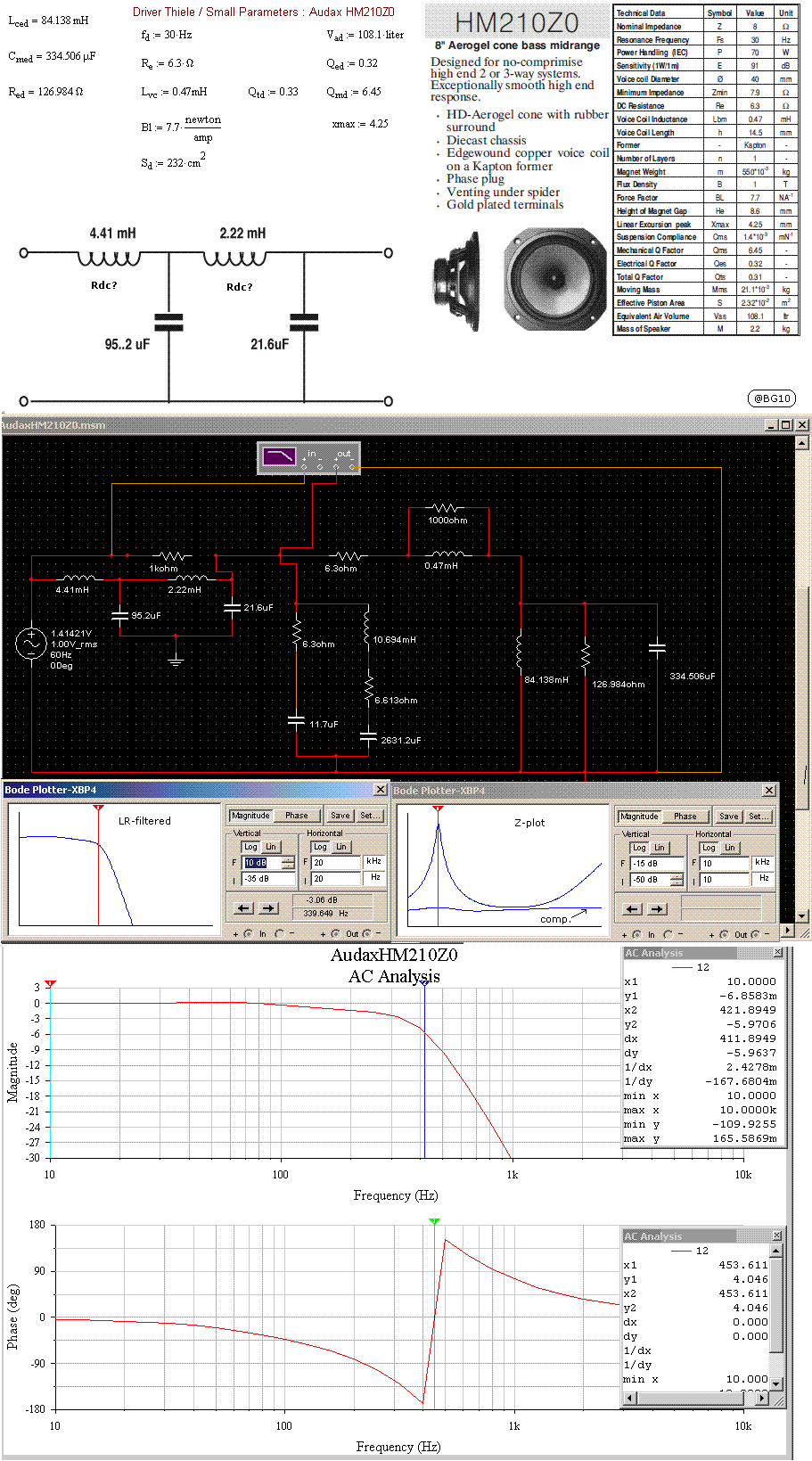Select the 21.6uF capacitor in the schematic
812x1461 pixels.
(x=232, y=607)
